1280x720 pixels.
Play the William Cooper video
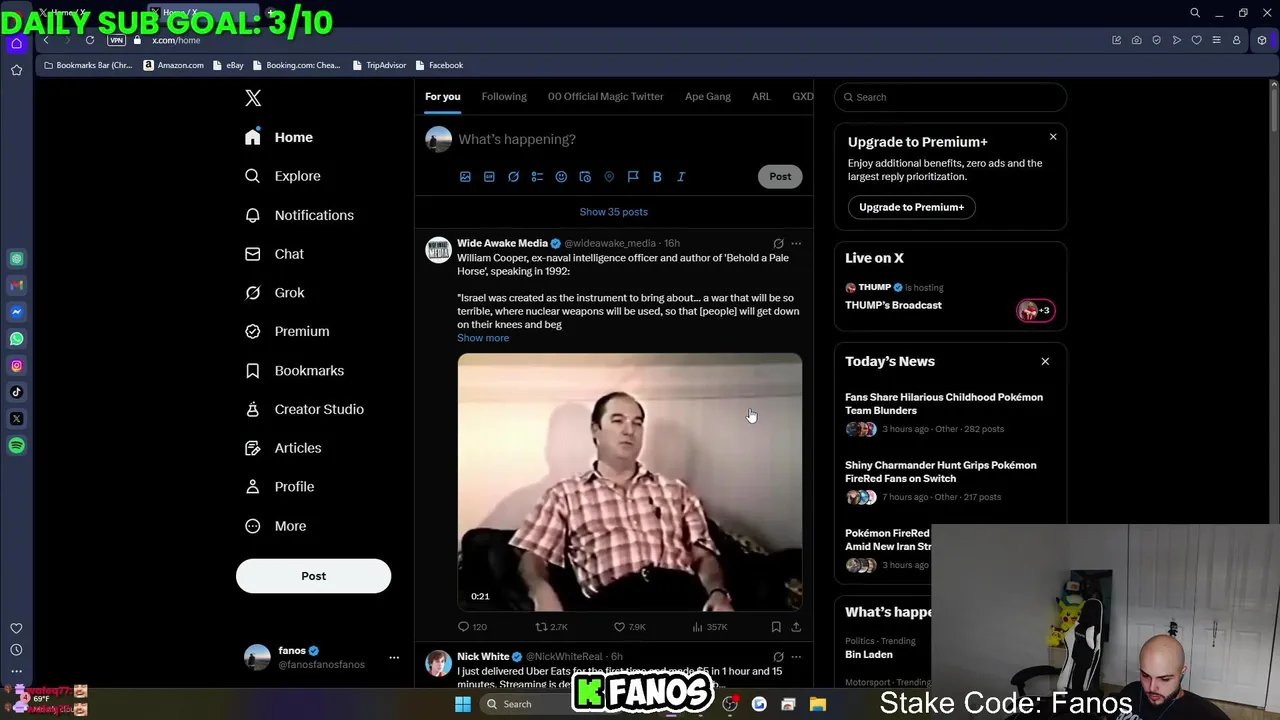(630, 481)
